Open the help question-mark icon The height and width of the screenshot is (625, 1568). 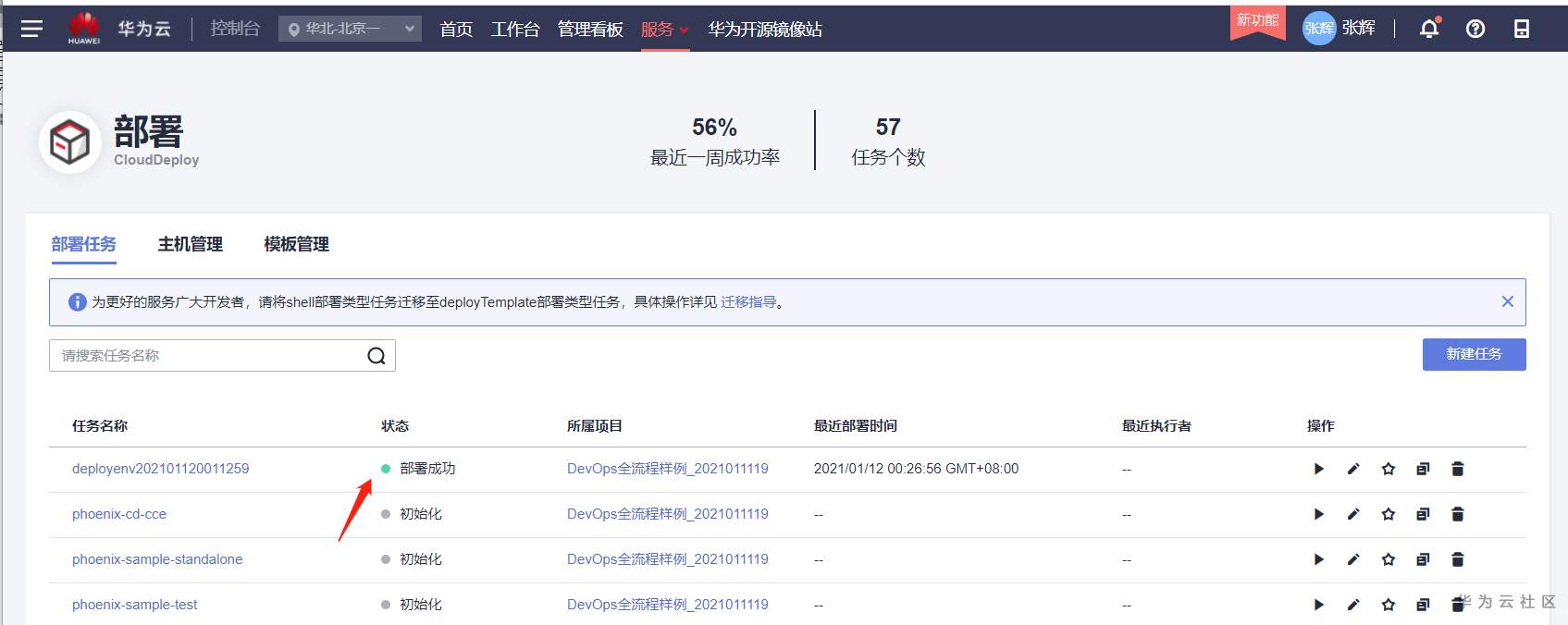pyautogui.click(x=1475, y=29)
